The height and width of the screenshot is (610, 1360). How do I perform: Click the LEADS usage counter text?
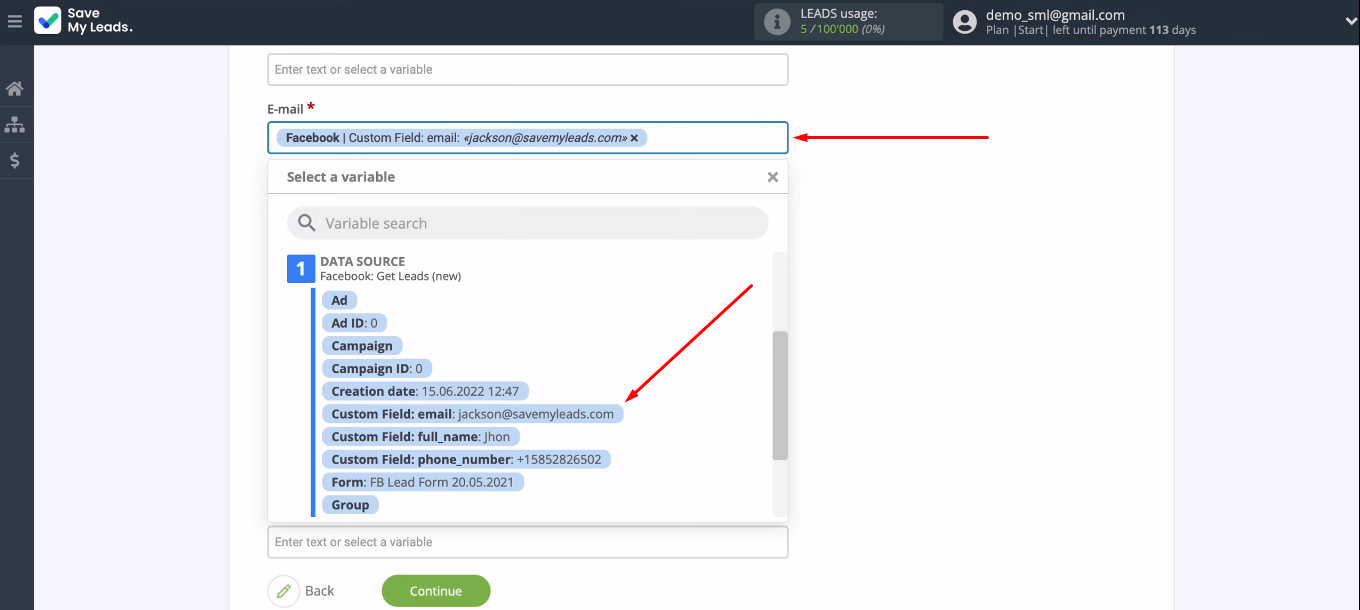(x=845, y=29)
